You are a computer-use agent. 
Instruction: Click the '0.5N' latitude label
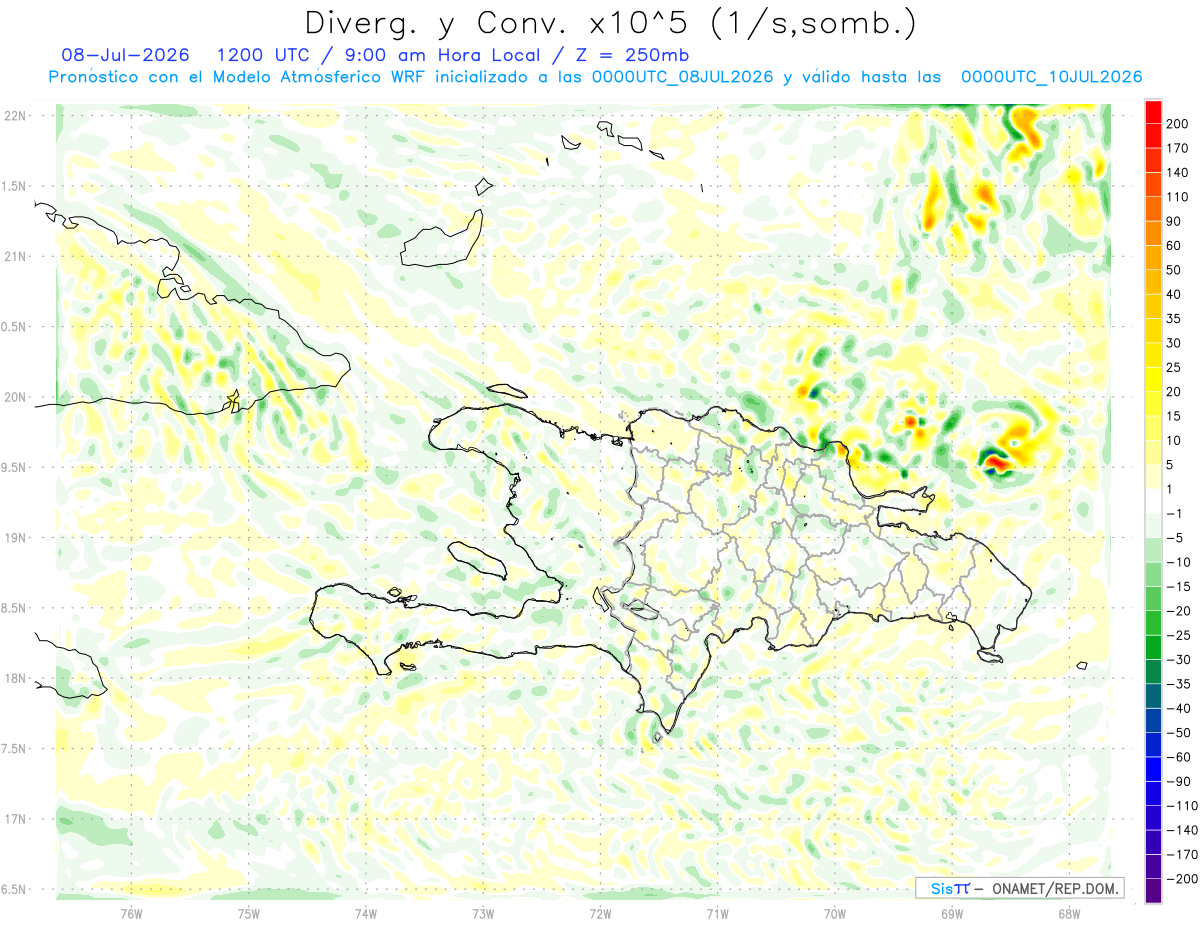[15, 327]
